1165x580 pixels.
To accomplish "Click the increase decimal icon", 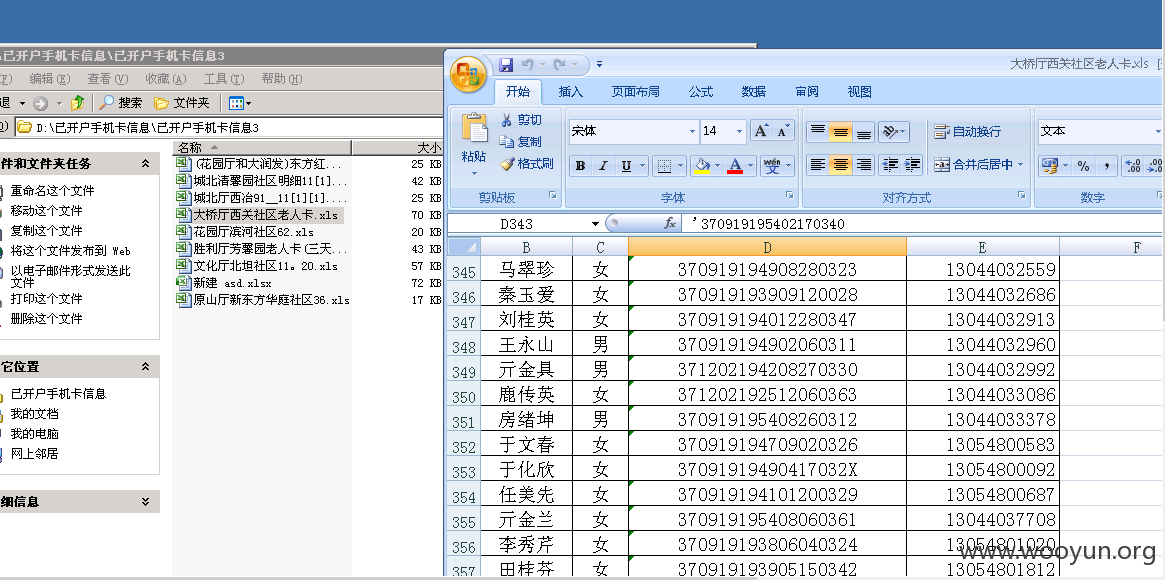I will (1132, 165).
